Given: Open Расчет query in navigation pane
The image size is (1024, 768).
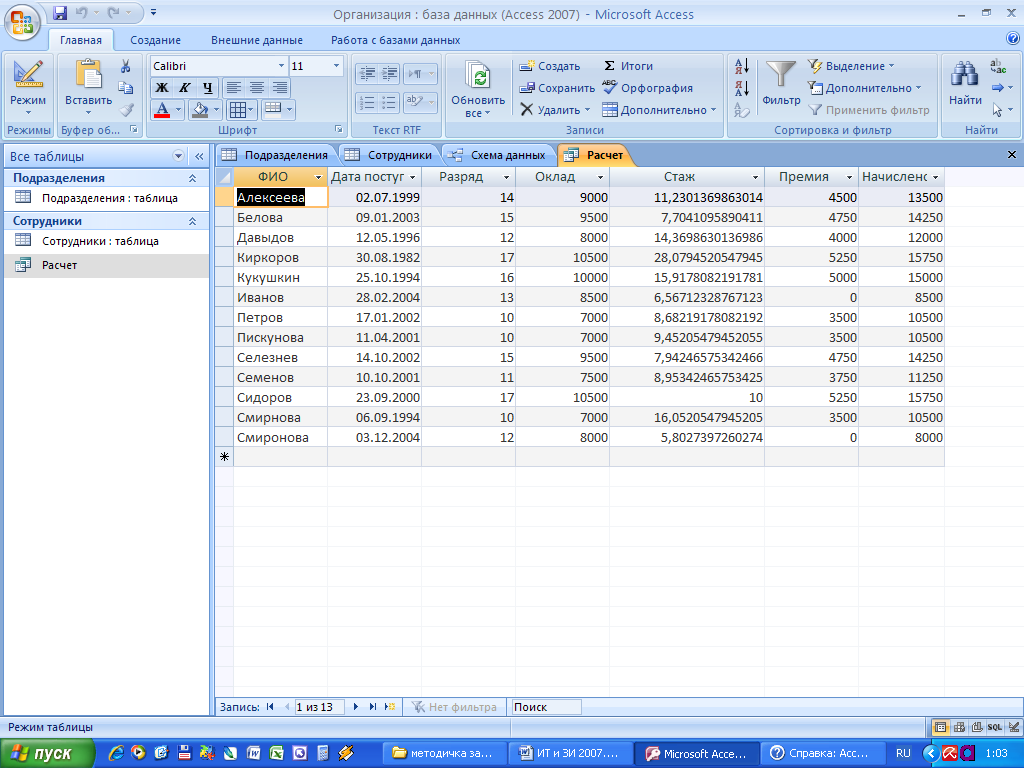Looking at the screenshot, I should (x=106, y=265).
